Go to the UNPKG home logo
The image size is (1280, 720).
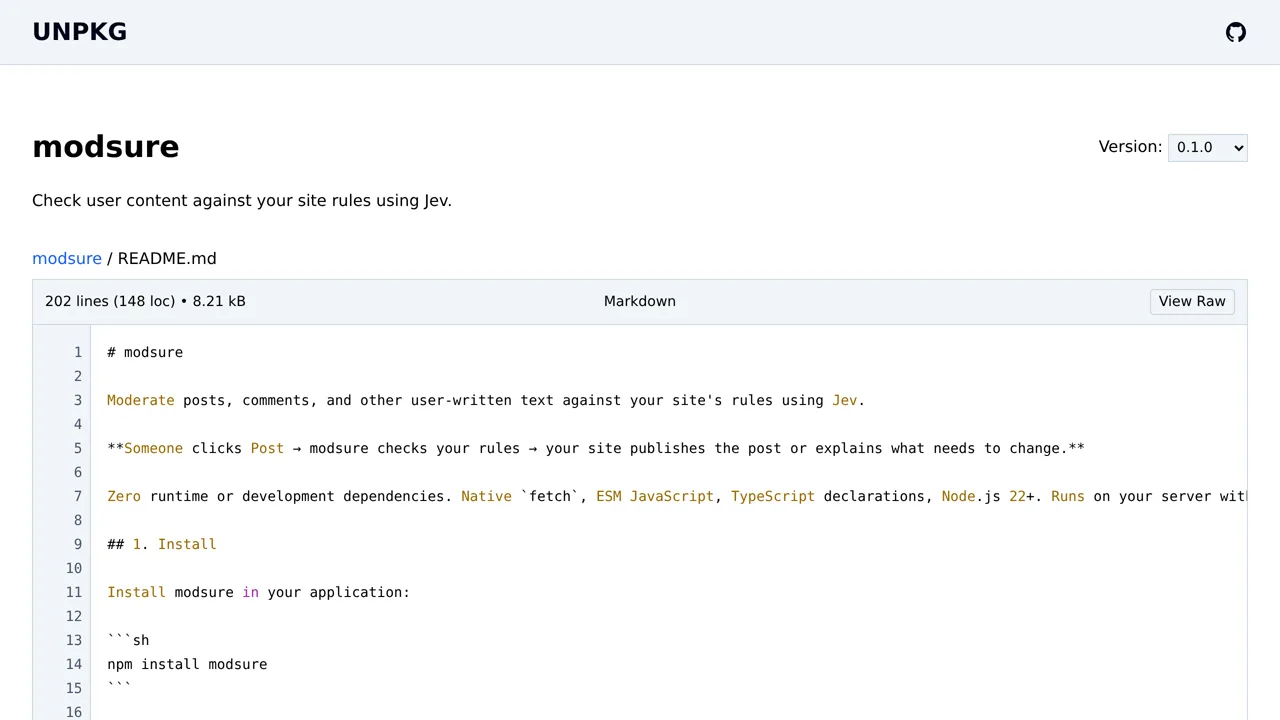click(80, 32)
